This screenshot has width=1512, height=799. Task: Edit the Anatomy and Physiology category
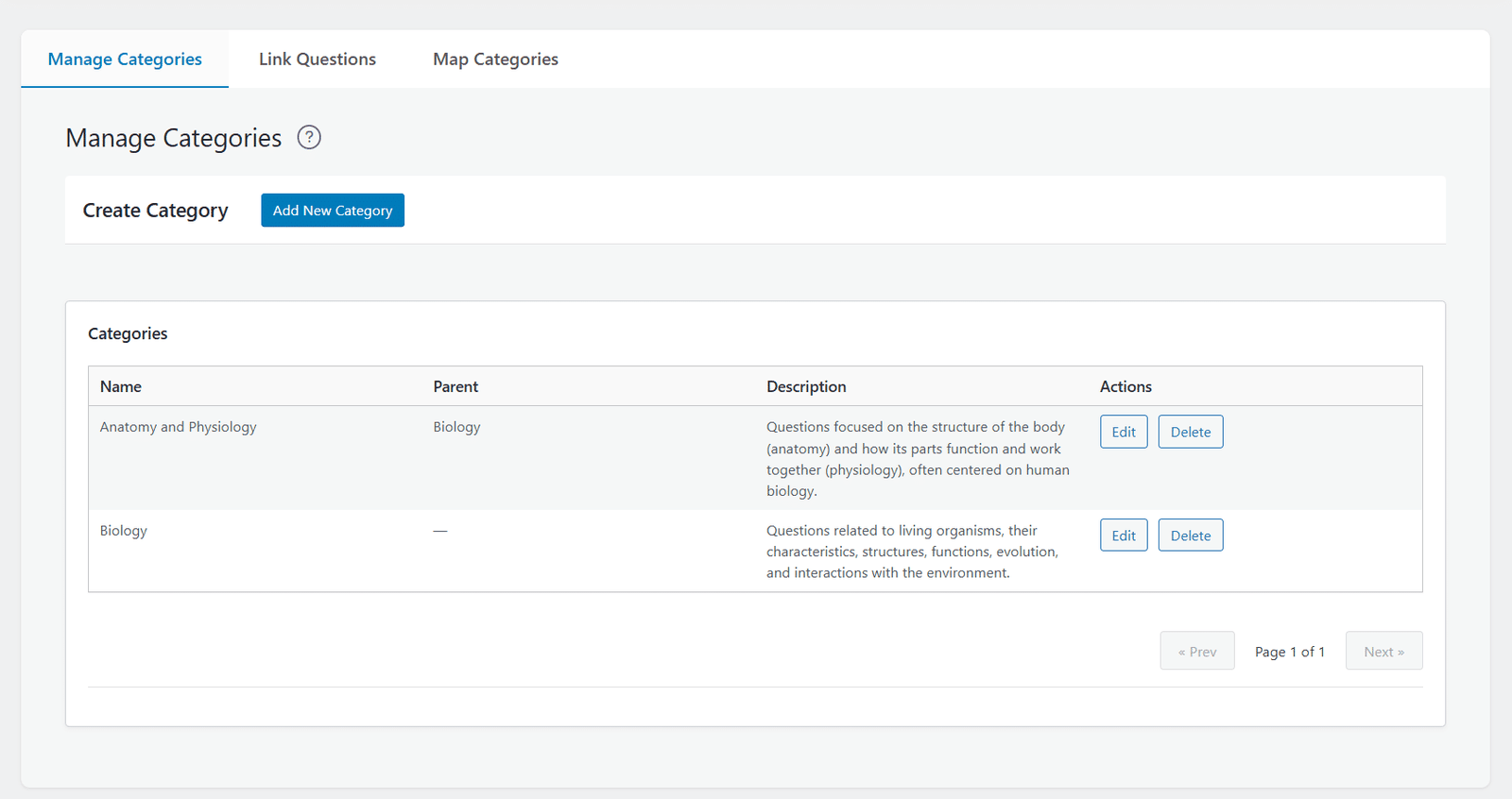point(1124,432)
